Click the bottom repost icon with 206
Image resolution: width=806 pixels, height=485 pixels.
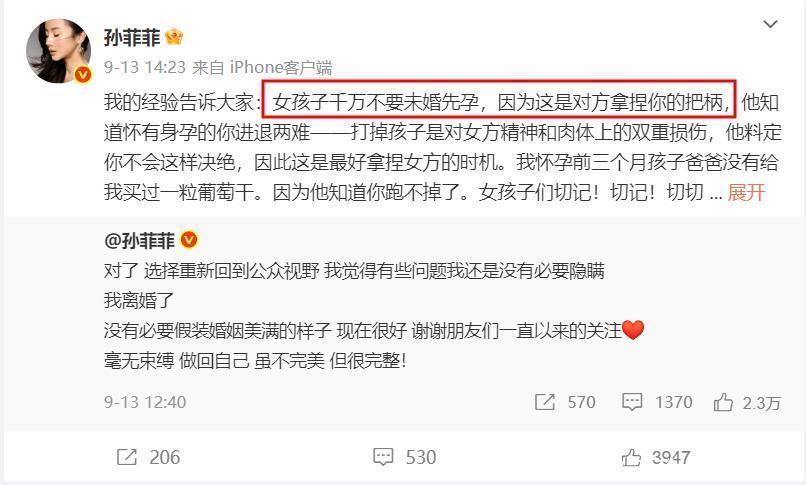click(x=126, y=457)
